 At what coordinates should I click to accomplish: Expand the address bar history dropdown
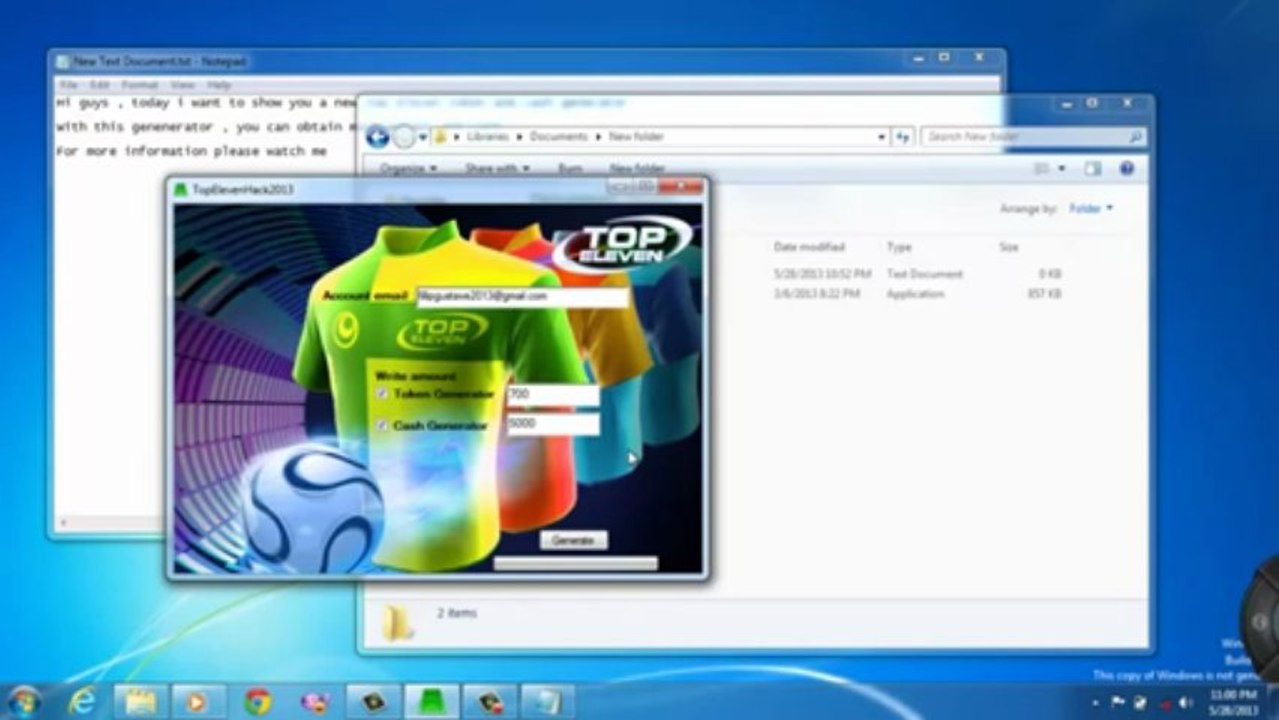882,136
